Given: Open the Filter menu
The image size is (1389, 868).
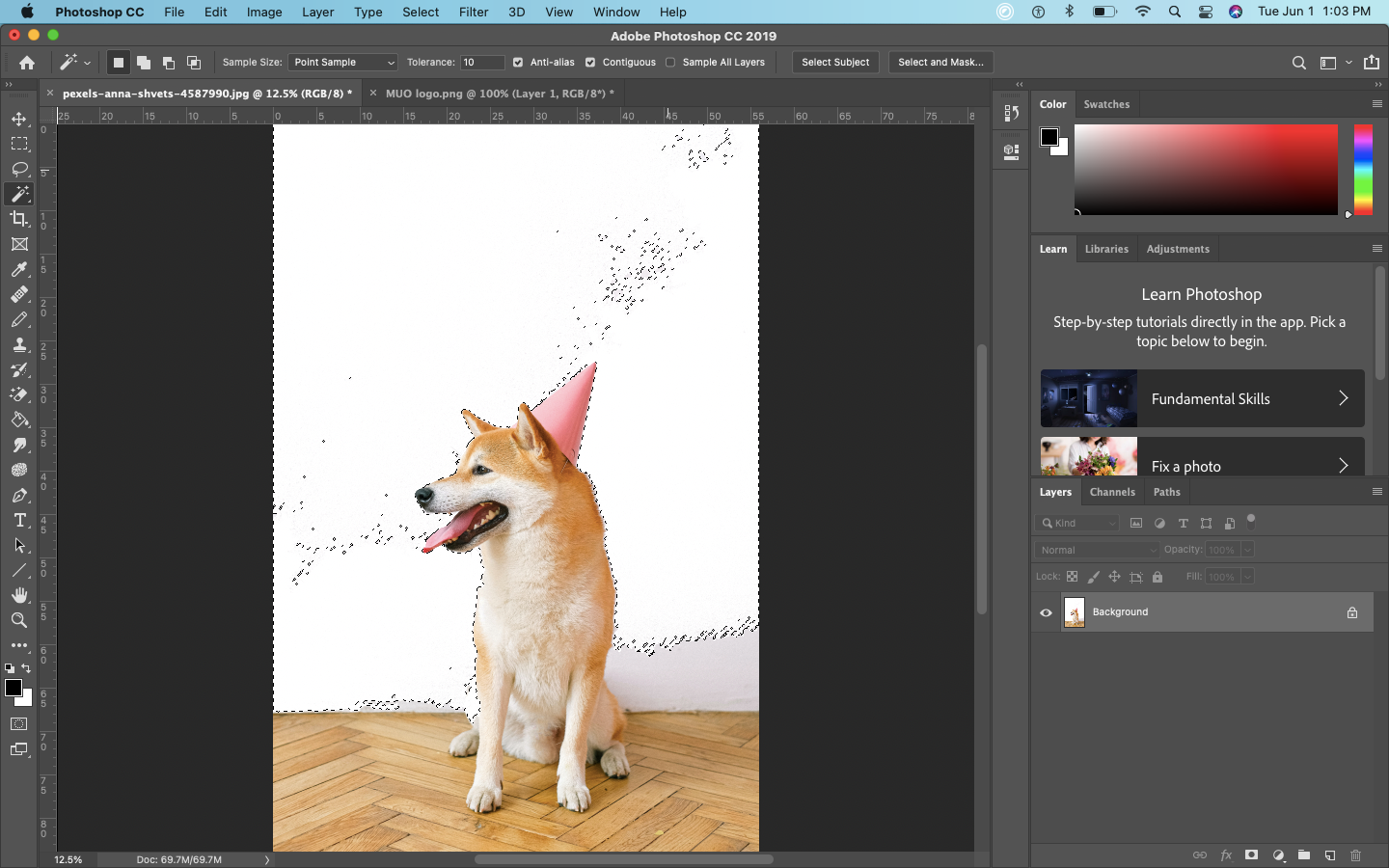Looking at the screenshot, I should coord(474,12).
